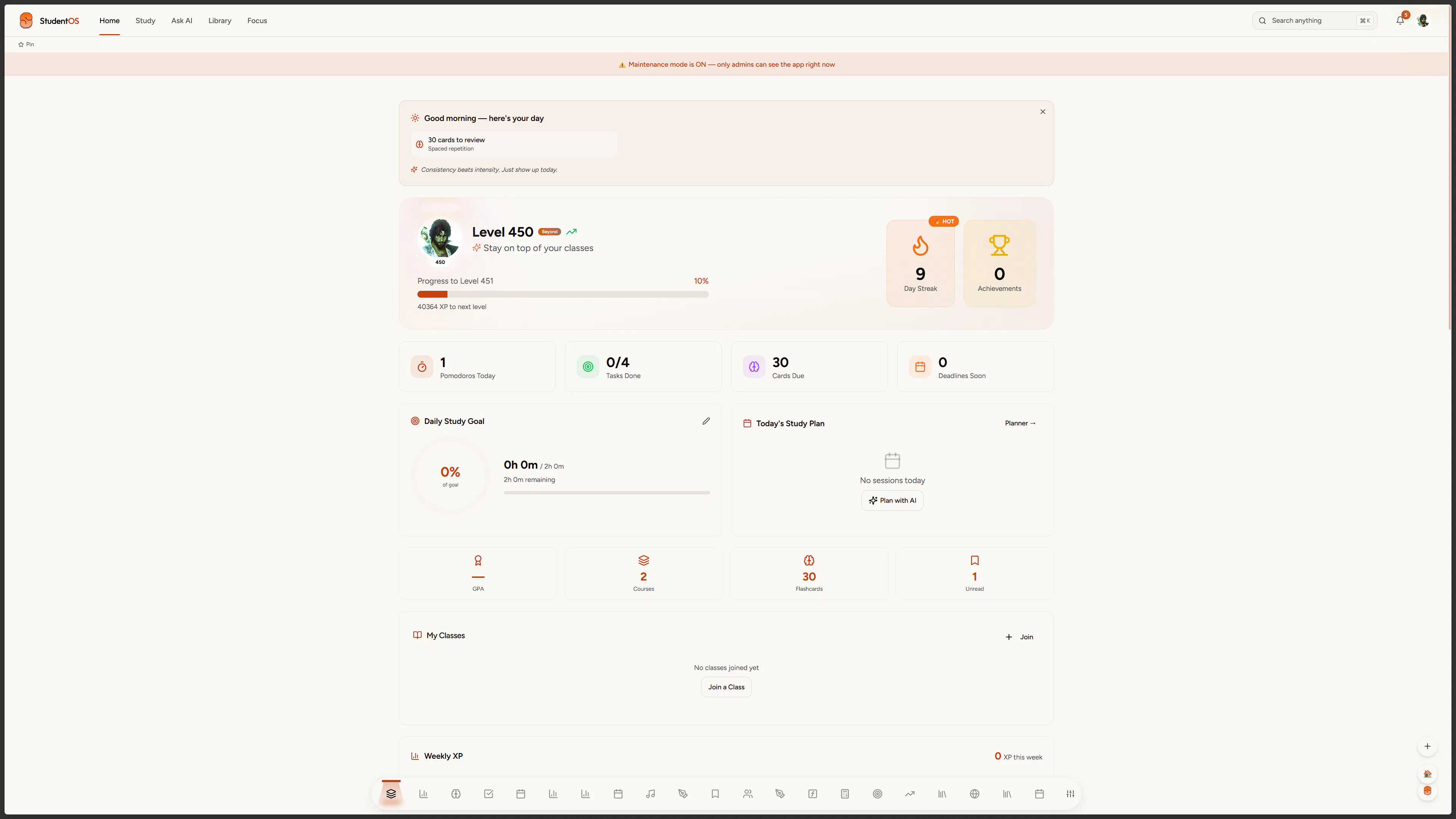Click the '0 XP this week' text
The width and height of the screenshot is (1456, 819).
tap(1018, 756)
